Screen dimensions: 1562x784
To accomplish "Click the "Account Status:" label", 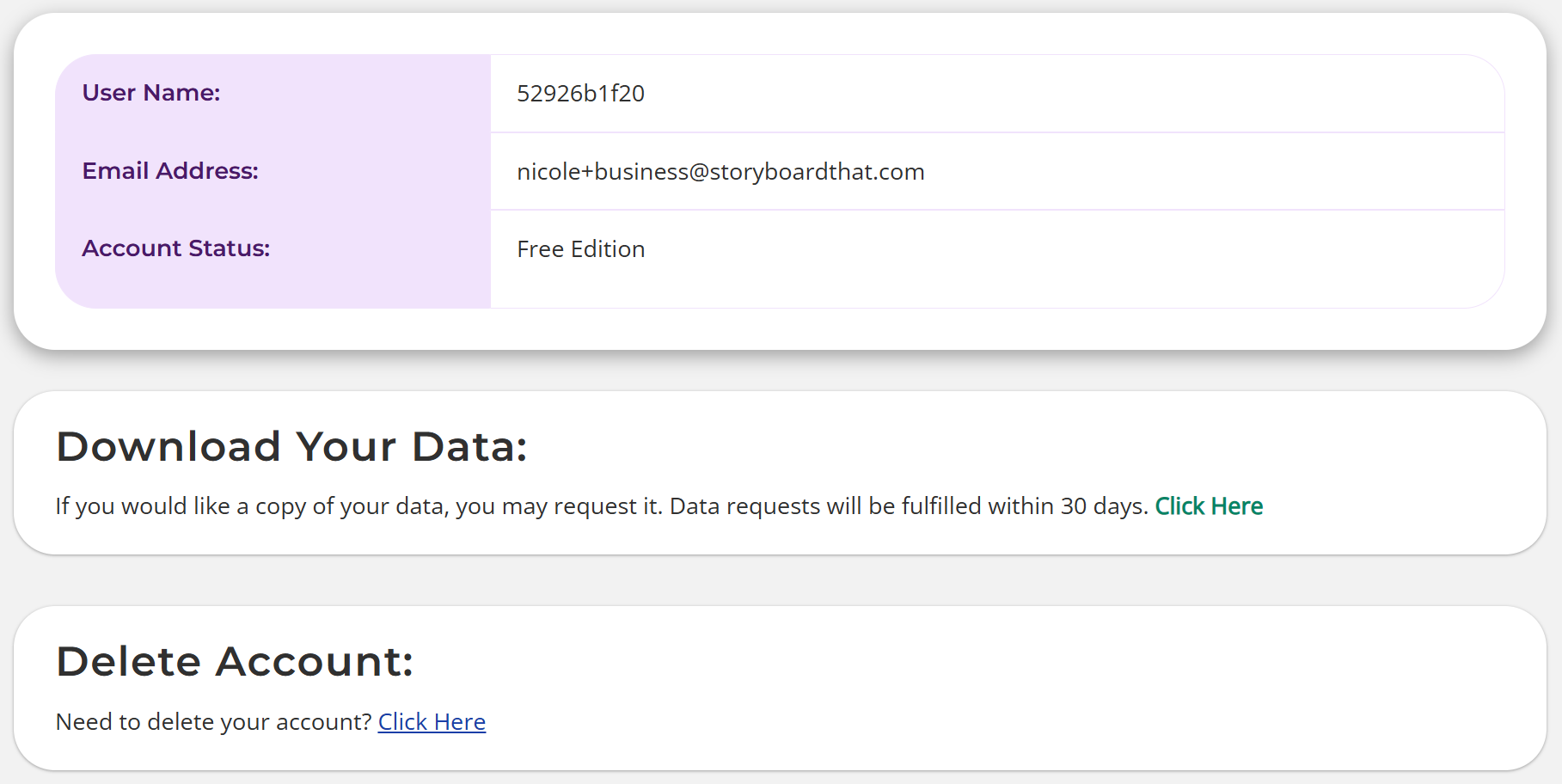I will coord(176,248).
